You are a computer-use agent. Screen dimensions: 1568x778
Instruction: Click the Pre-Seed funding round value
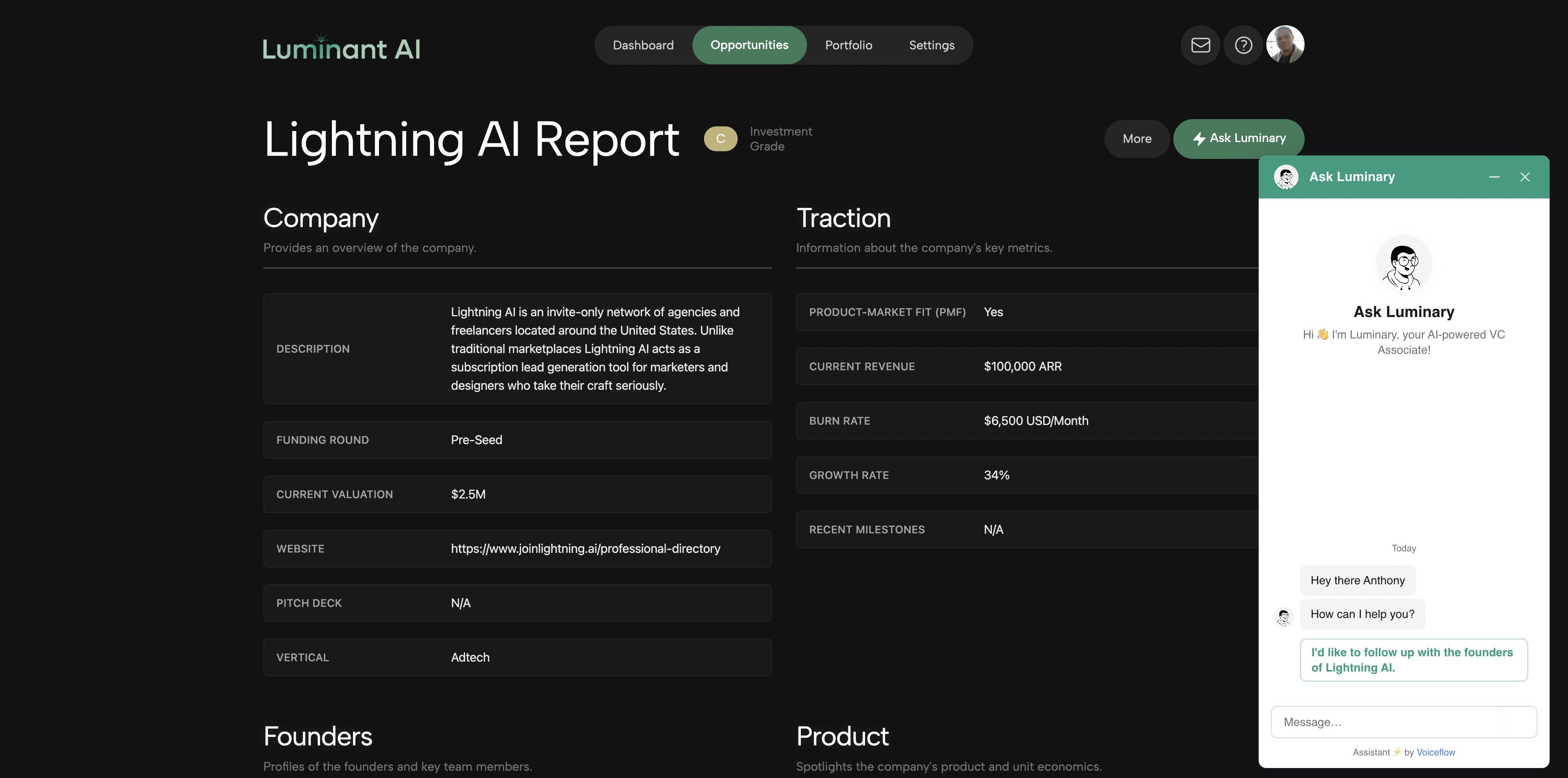tap(477, 440)
